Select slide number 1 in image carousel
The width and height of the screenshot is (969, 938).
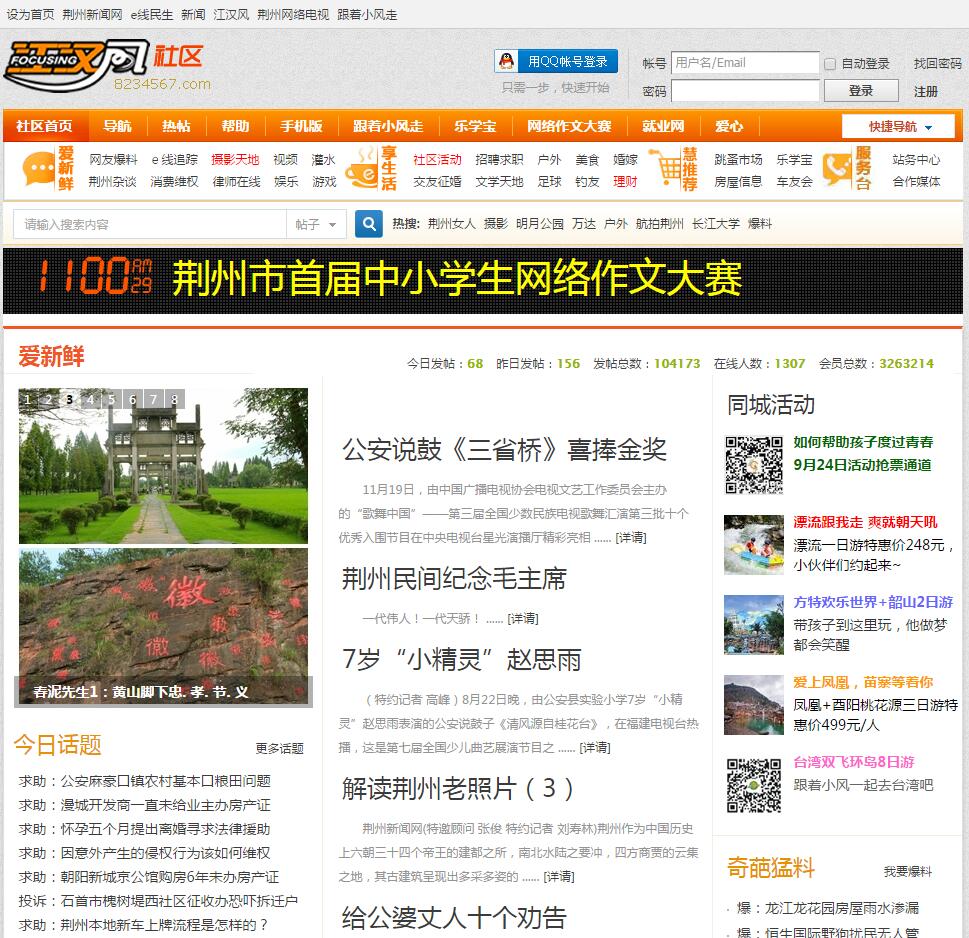click(28, 399)
